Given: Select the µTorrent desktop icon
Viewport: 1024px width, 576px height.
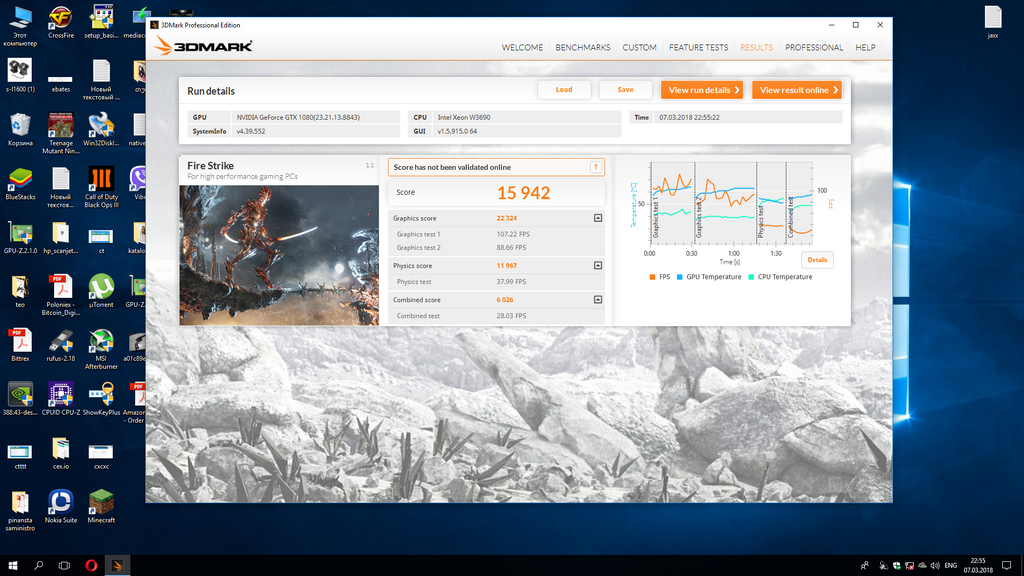Looking at the screenshot, I should [101, 291].
